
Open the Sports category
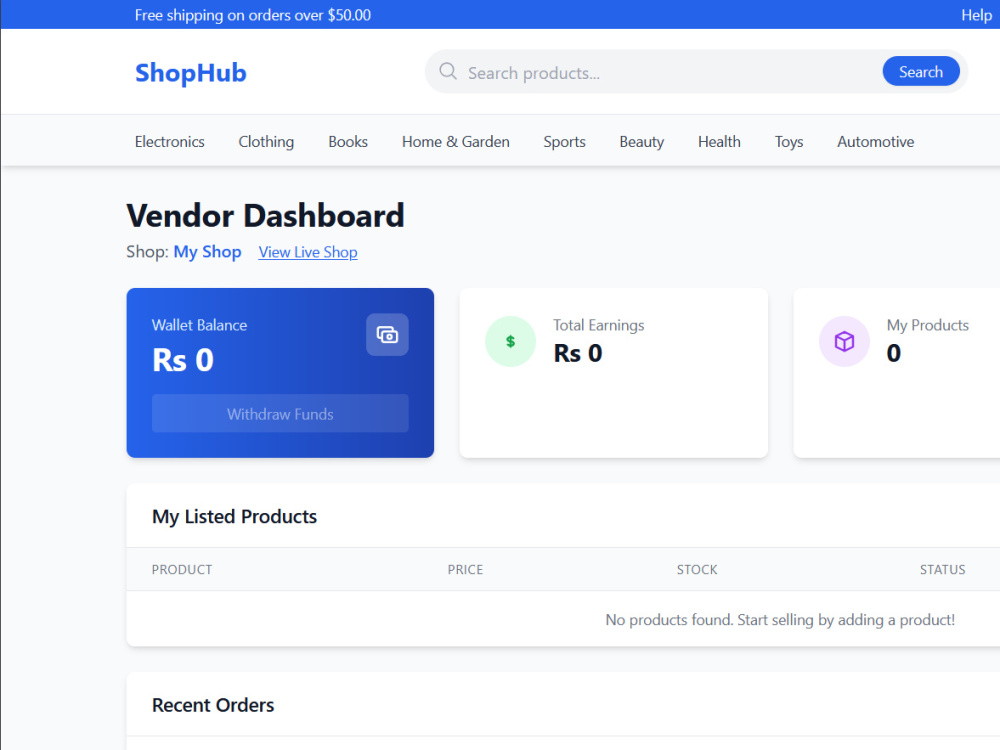[564, 142]
